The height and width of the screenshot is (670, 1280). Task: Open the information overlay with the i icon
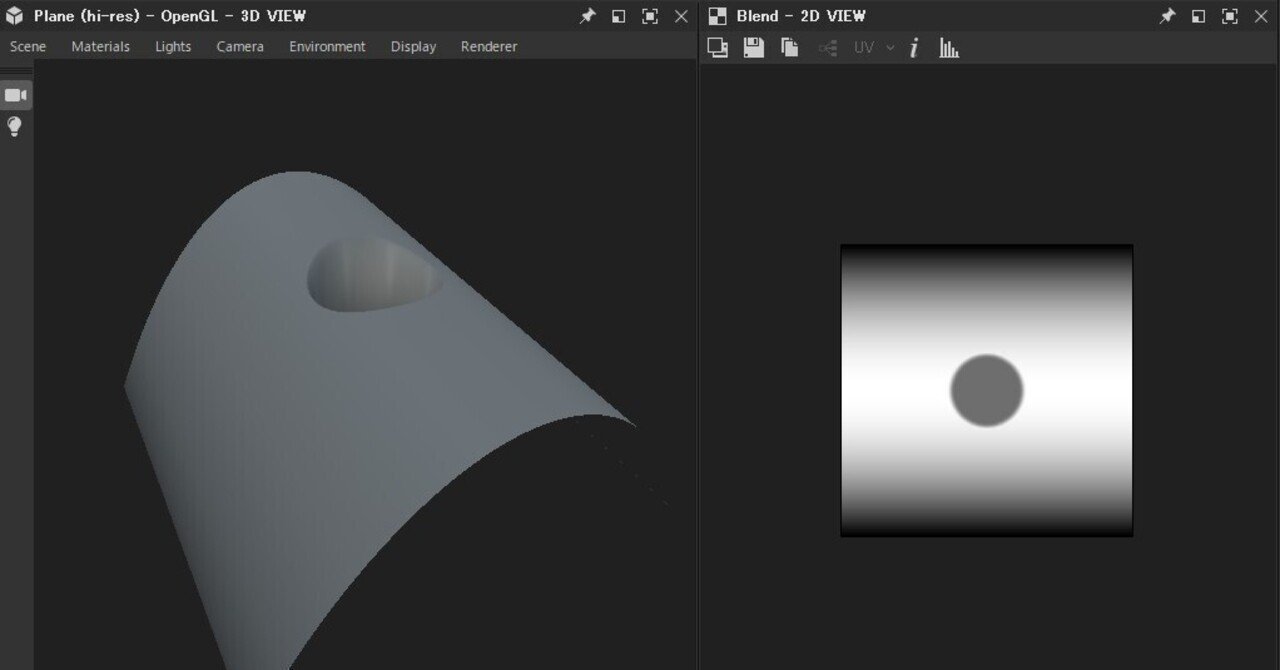[x=915, y=46]
